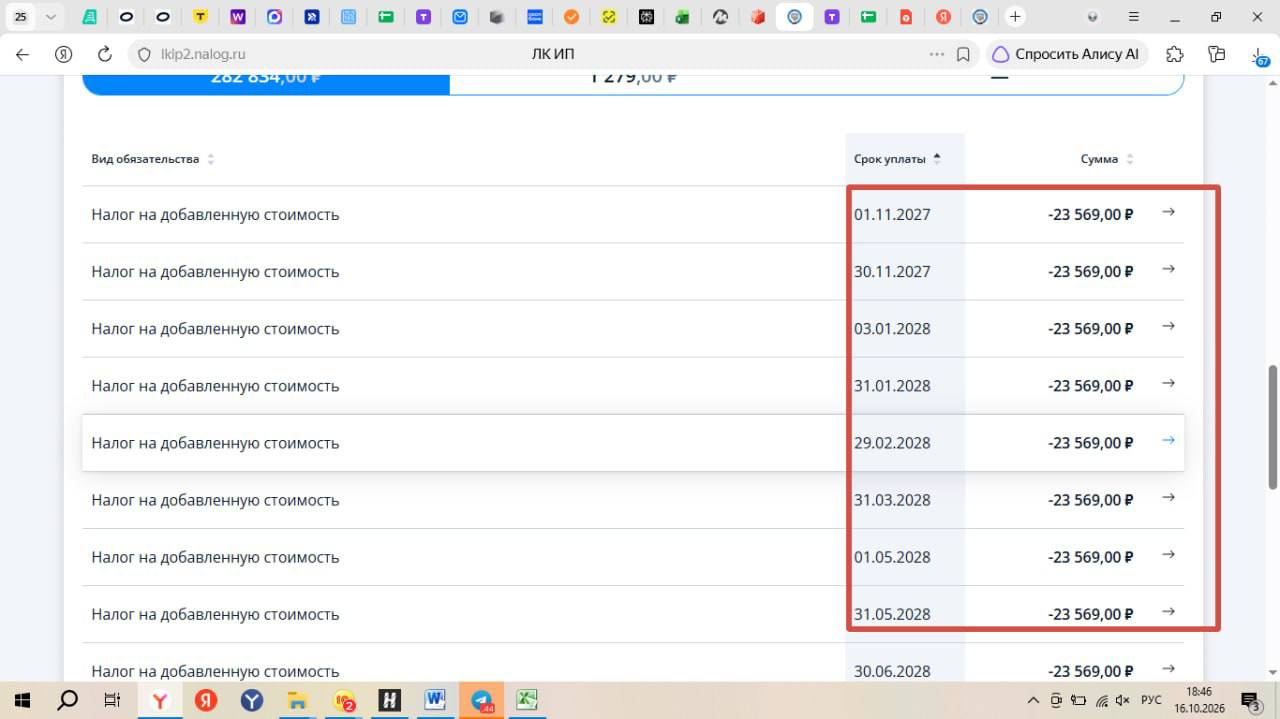1280x719 pixels.
Task: Click the Yandex home icon beside address bar
Action: [x=64, y=54]
